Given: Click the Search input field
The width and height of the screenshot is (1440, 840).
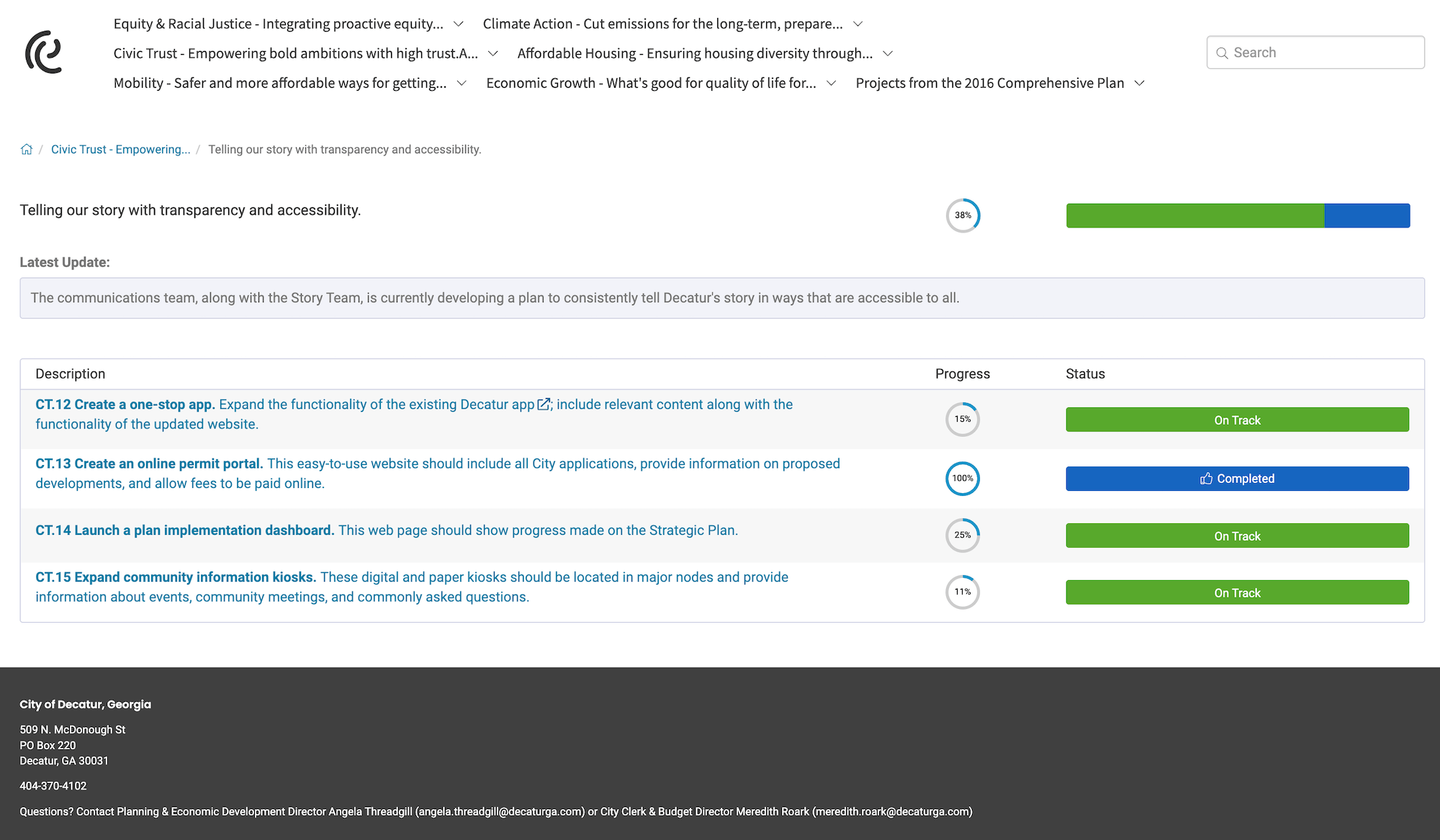Looking at the screenshot, I should pyautogui.click(x=1314, y=53).
